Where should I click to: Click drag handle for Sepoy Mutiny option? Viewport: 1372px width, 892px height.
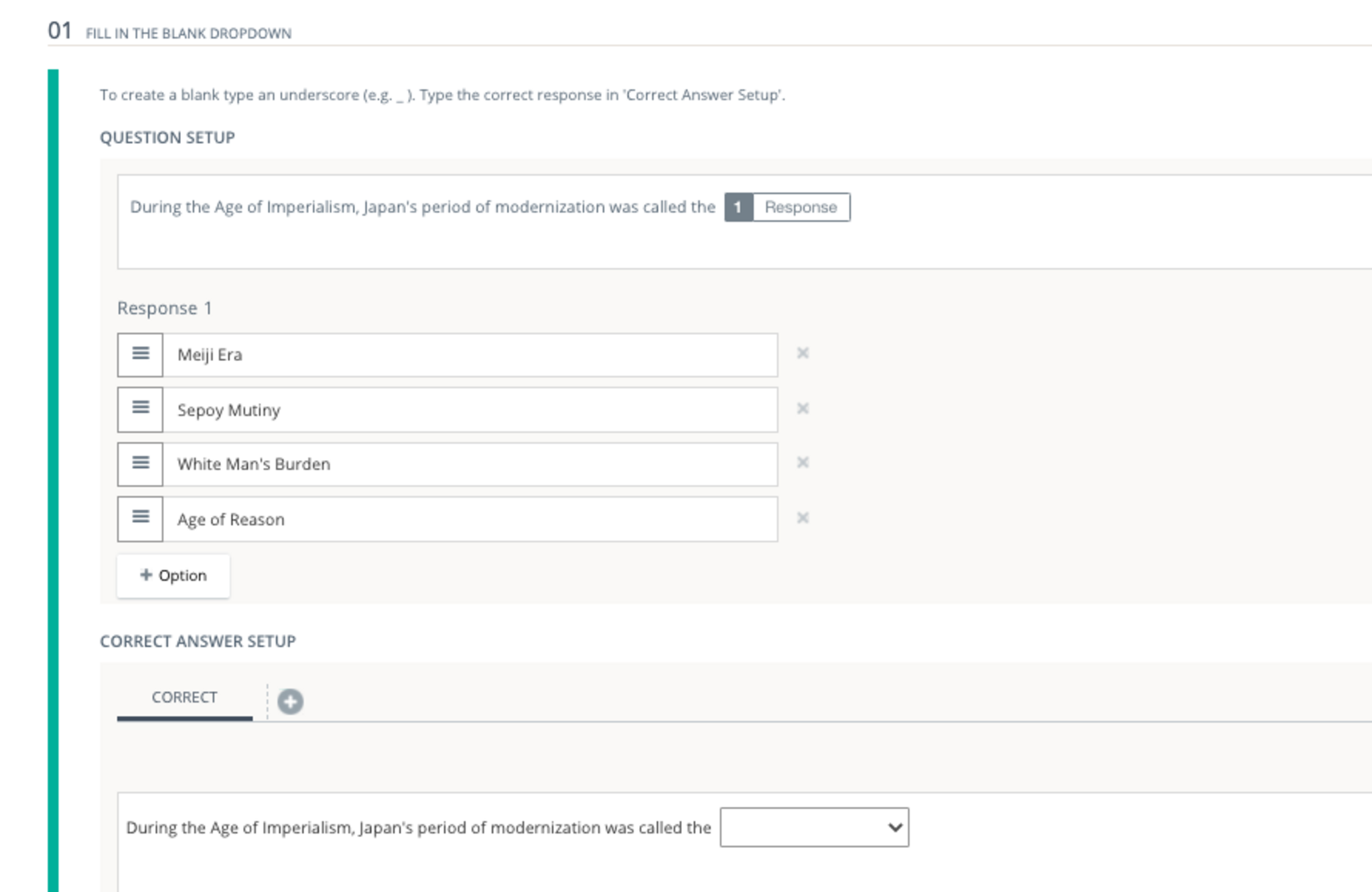pyautogui.click(x=140, y=408)
